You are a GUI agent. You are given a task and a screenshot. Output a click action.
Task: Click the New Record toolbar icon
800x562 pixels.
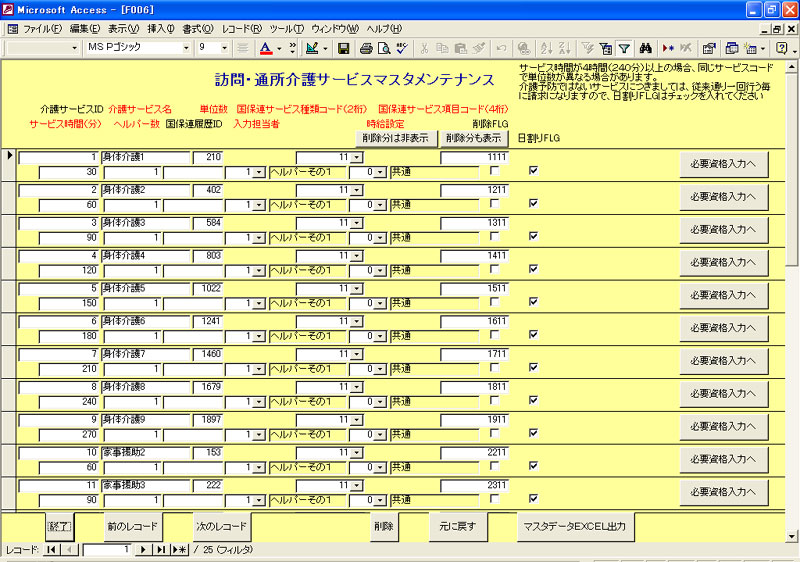tap(668, 48)
